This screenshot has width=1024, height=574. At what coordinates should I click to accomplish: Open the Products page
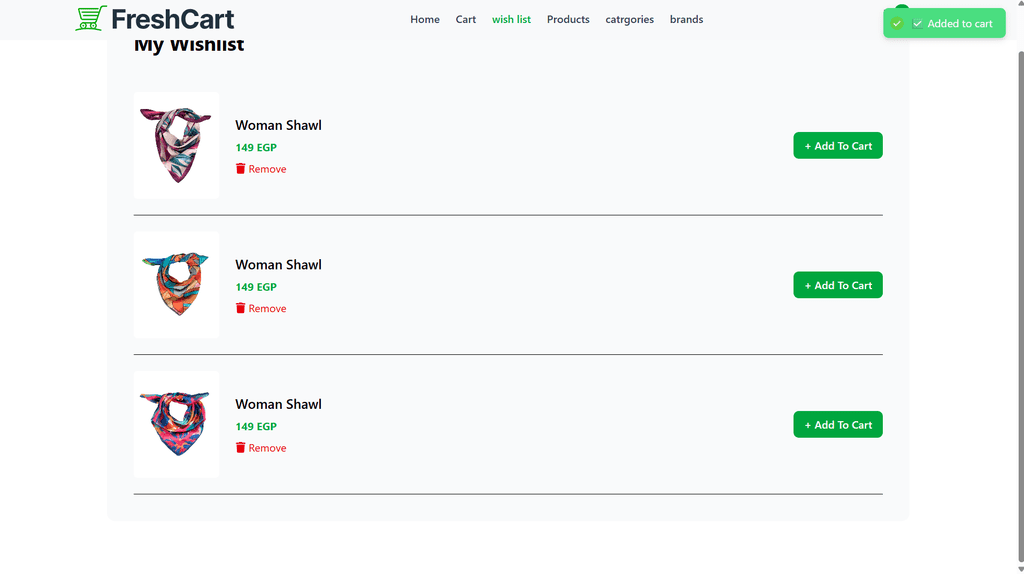[568, 19]
